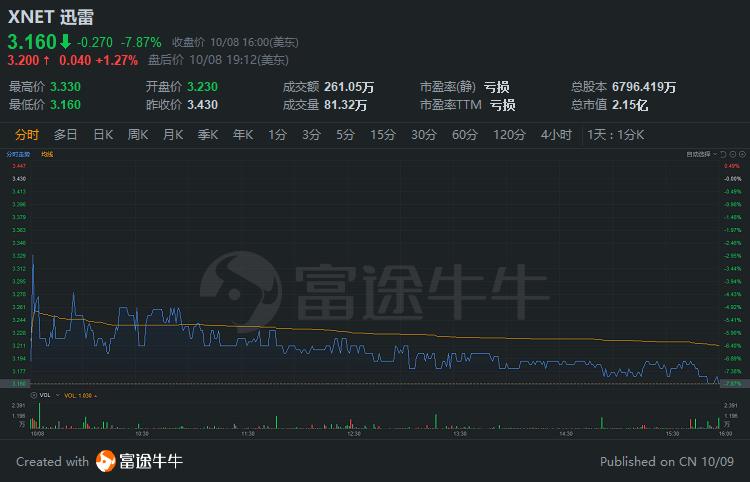Click the 16:00 time axis label
The image size is (750, 482).
coord(725,434)
